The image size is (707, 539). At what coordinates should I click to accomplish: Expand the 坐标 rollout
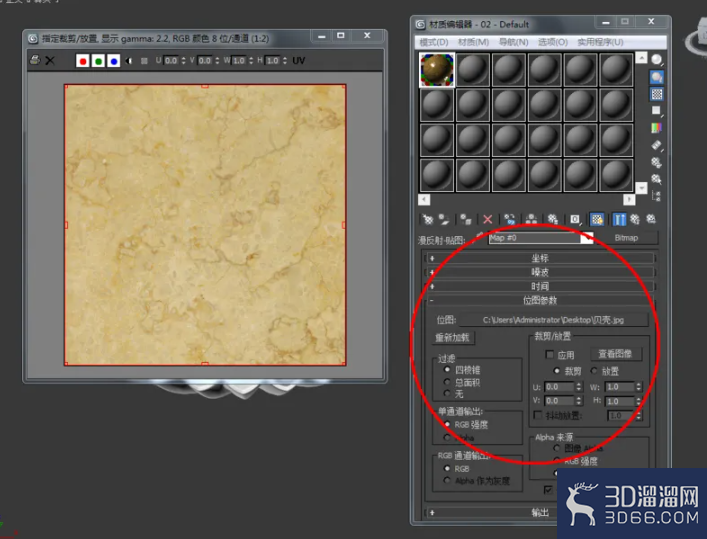pyautogui.click(x=540, y=258)
